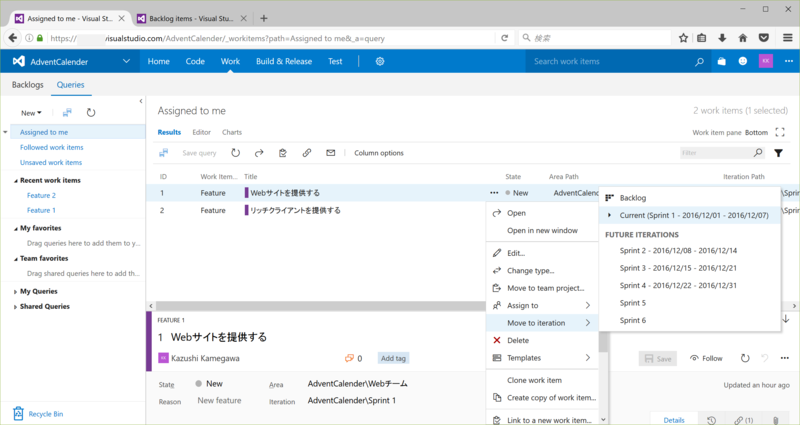Viewport: 800px width, 425px height.
Task: Copy results via clipboard icon in toolbar
Action: click(283, 153)
